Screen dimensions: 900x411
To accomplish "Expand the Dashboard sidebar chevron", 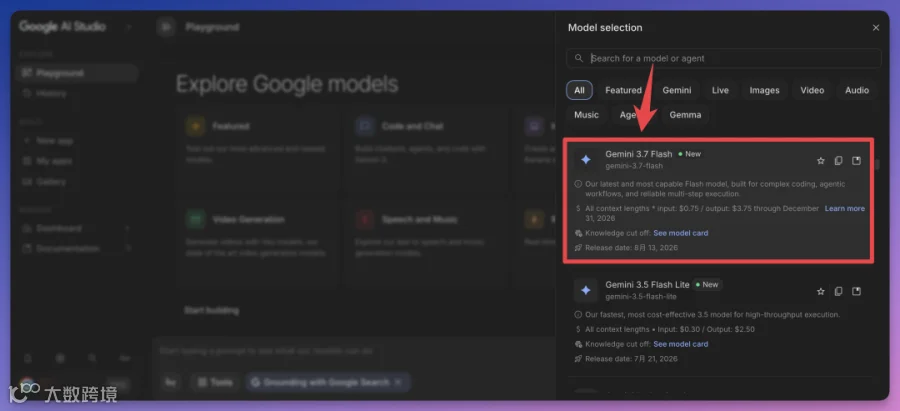I will [127, 228].
